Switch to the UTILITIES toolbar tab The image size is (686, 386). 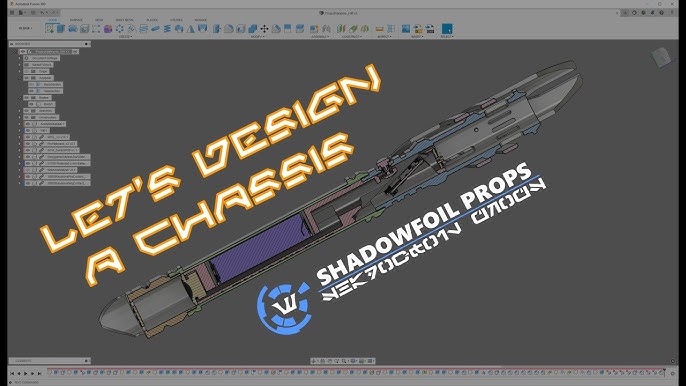click(176, 20)
